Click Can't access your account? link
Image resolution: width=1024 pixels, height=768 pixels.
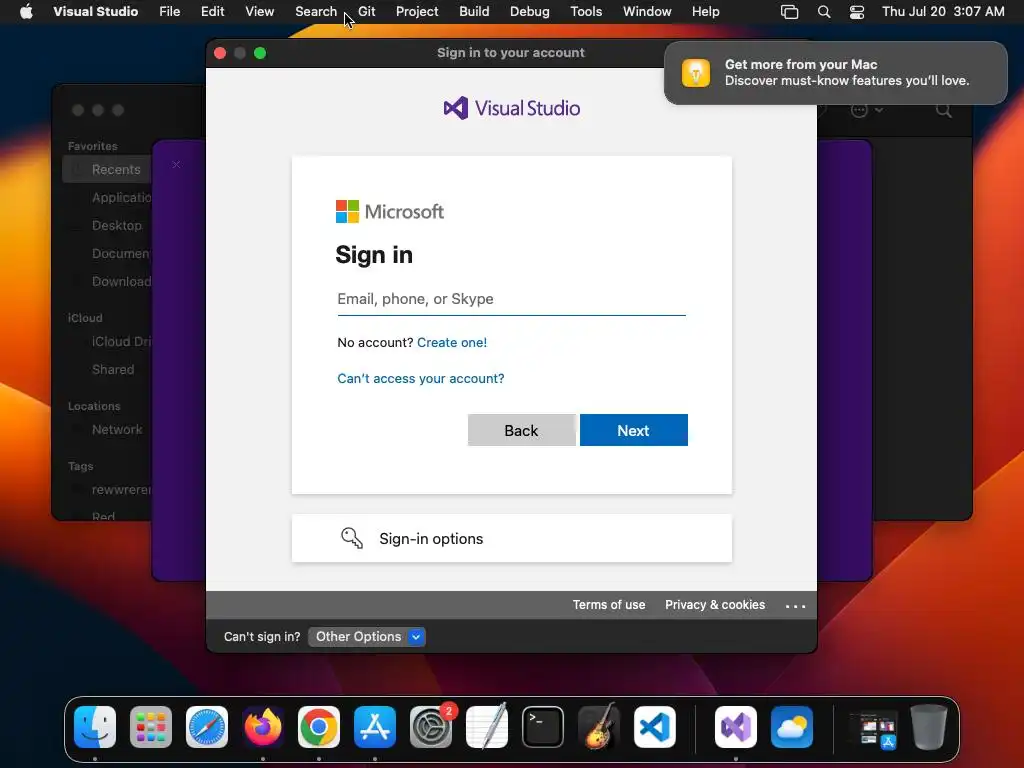pyautogui.click(x=421, y=378)
